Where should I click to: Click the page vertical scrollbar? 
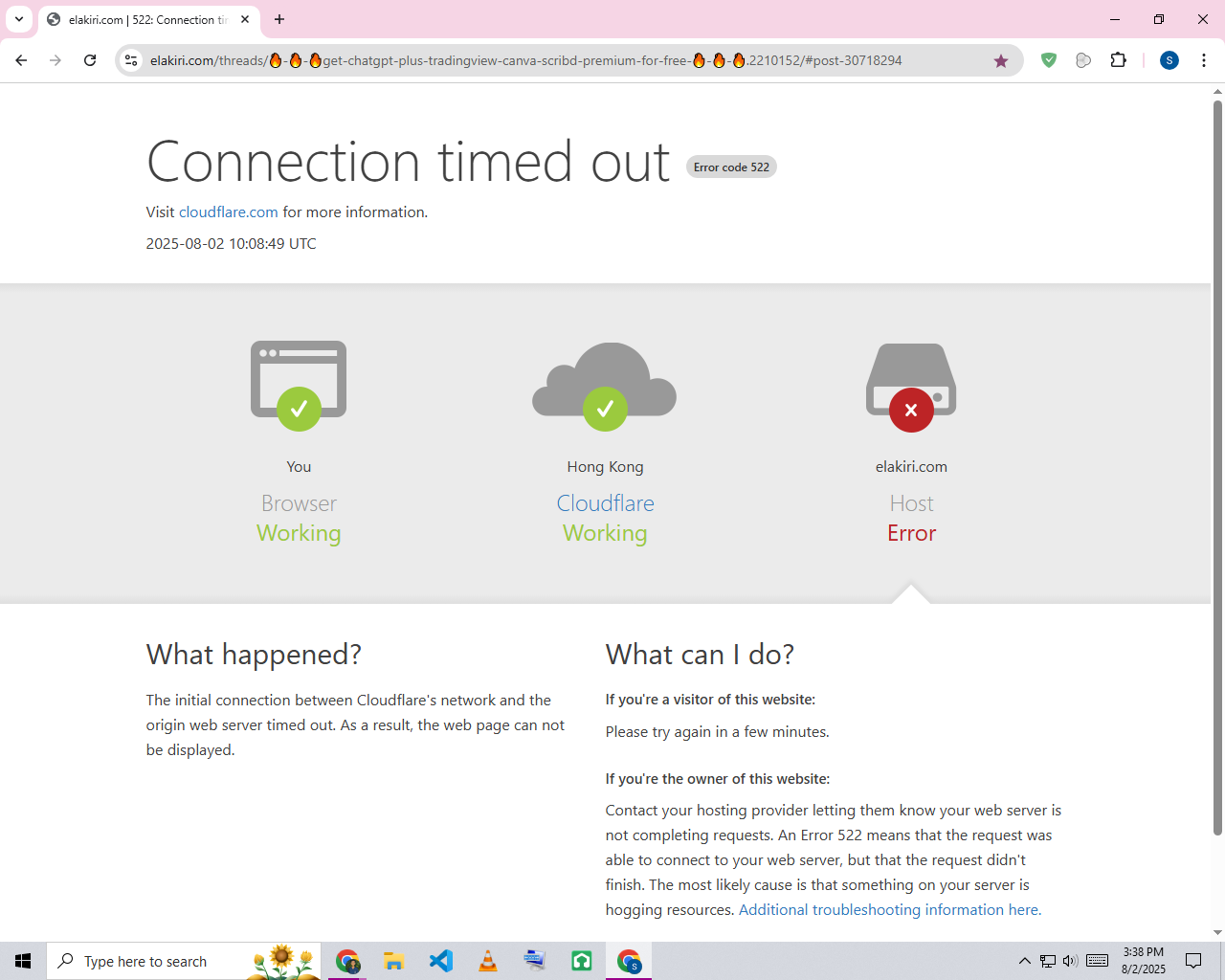pos(1217,467)
